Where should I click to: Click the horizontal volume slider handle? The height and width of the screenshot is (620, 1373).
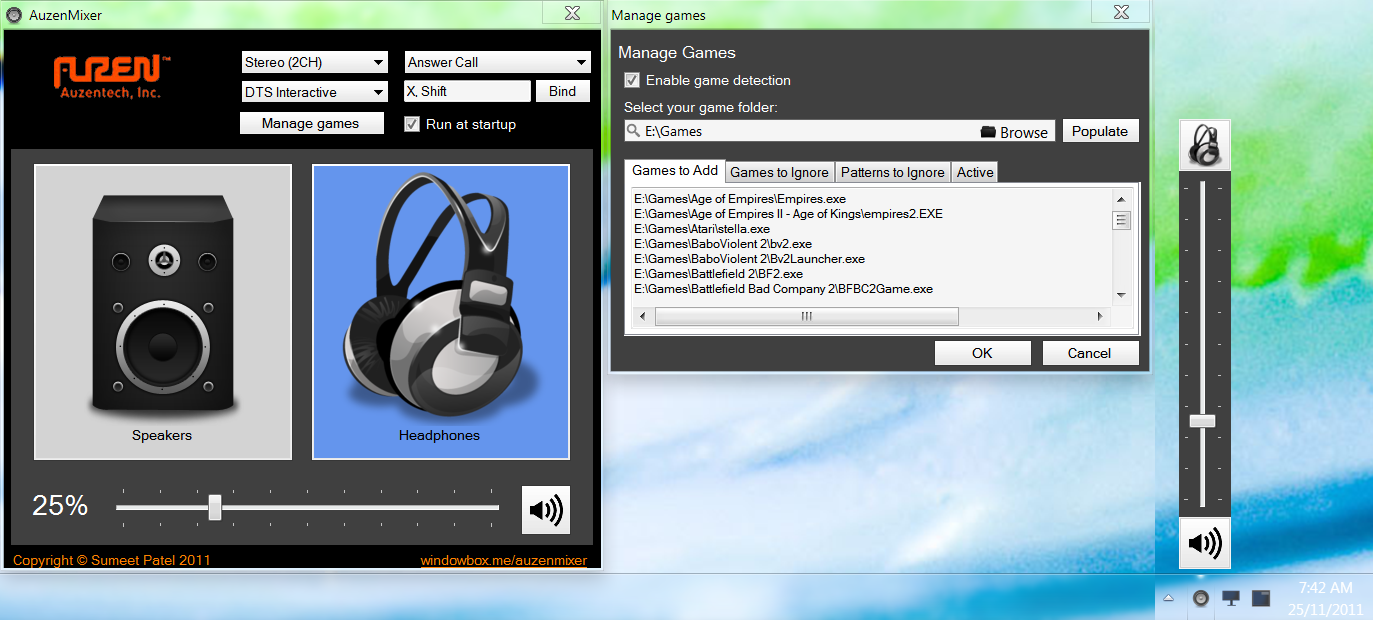[214, 507]
